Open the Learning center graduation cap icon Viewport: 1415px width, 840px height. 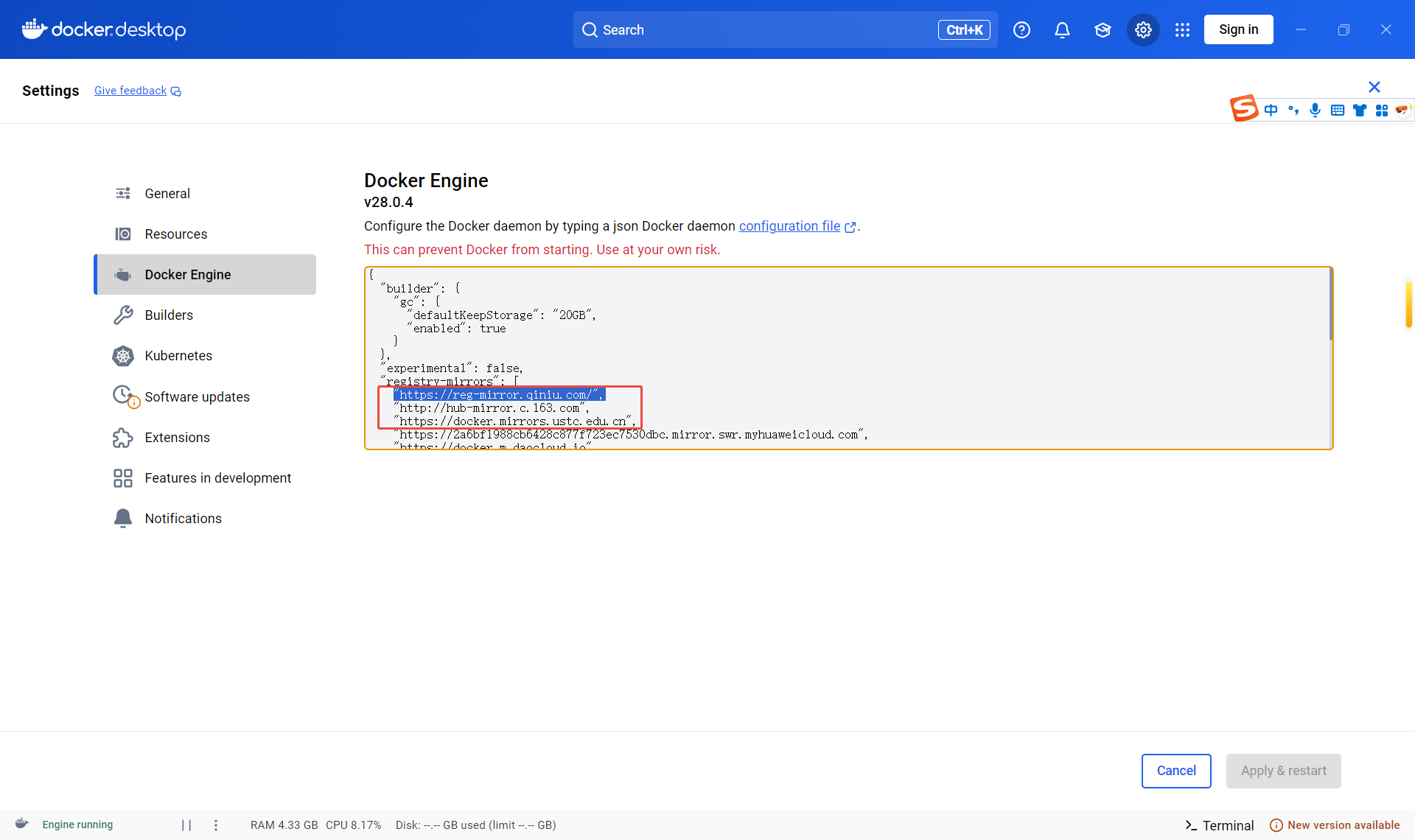1103,29
